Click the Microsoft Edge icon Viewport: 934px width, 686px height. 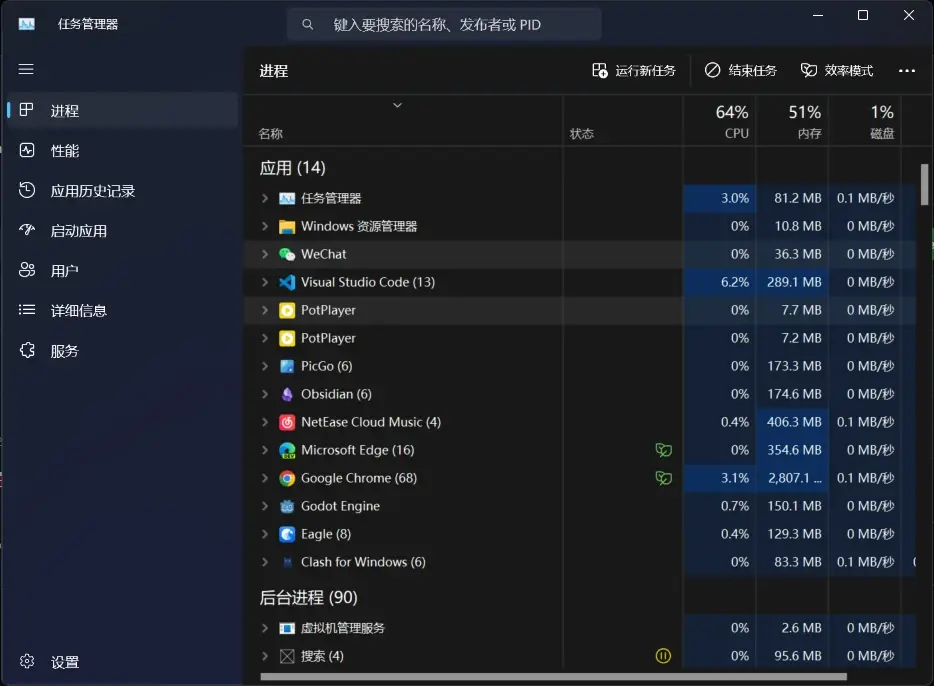(x=287, y=450)
